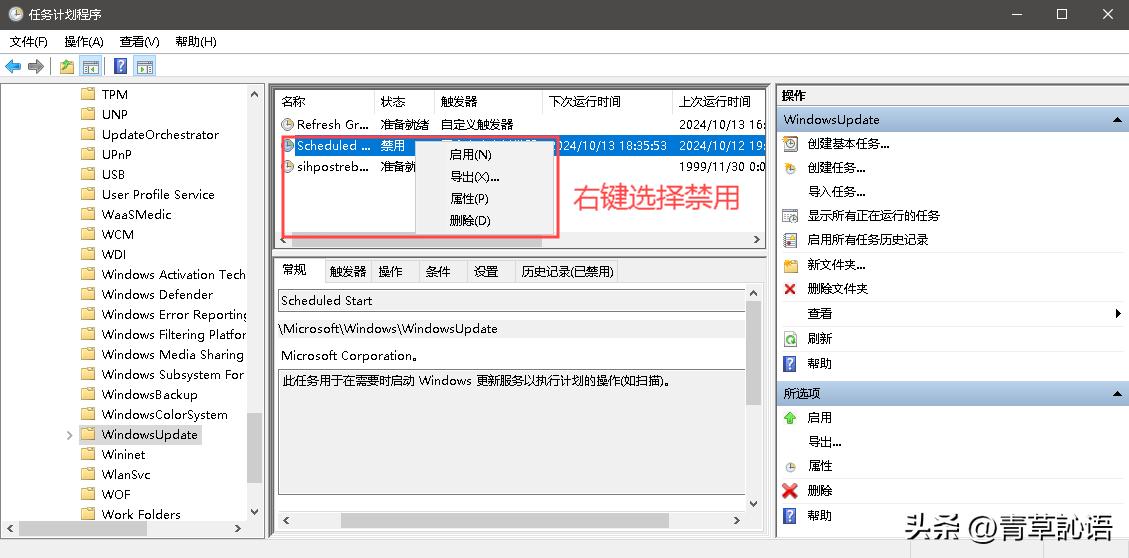Viewport: 1129px width, 558px height.
Task: Click the task list scroll-right arrow
Action: 757,239
